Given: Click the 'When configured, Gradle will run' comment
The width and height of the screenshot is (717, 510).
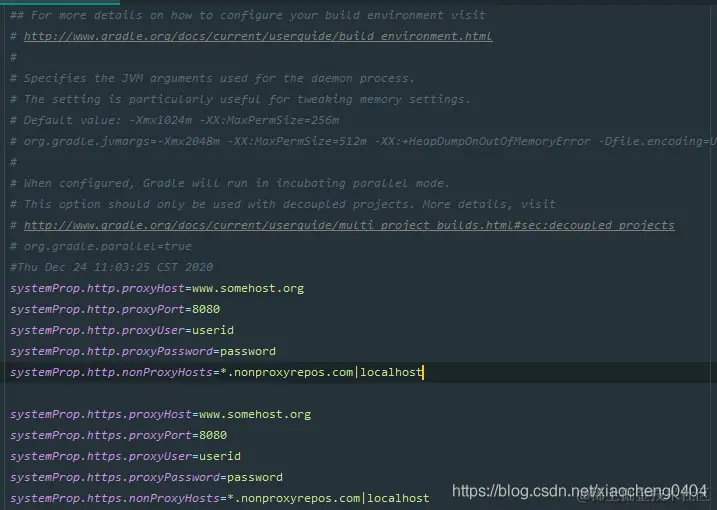Looking at the screenshot, I should coord(230,183).
